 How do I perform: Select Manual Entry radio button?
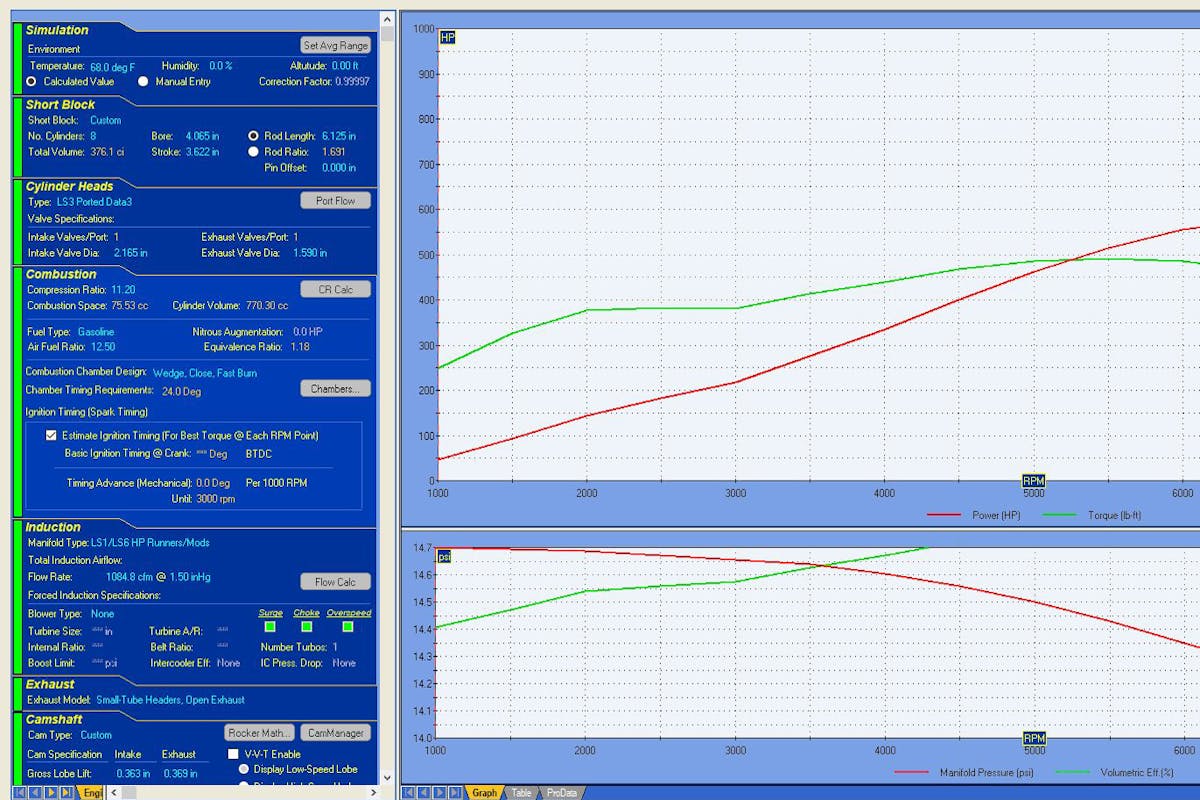pos(143,82)
